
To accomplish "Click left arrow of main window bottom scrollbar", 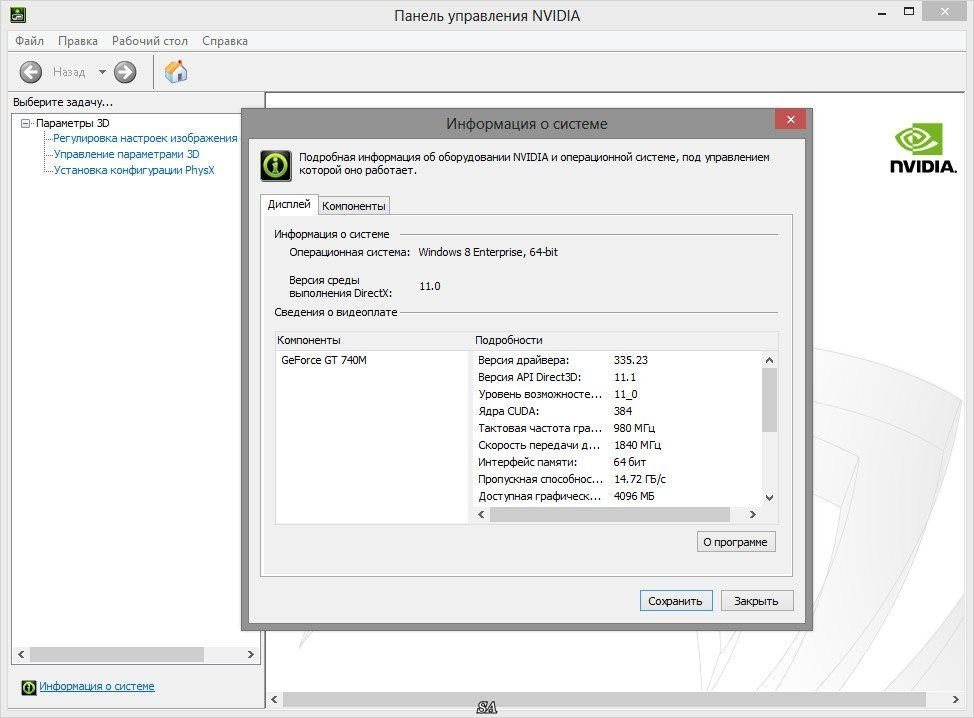I will coord(275,699).
